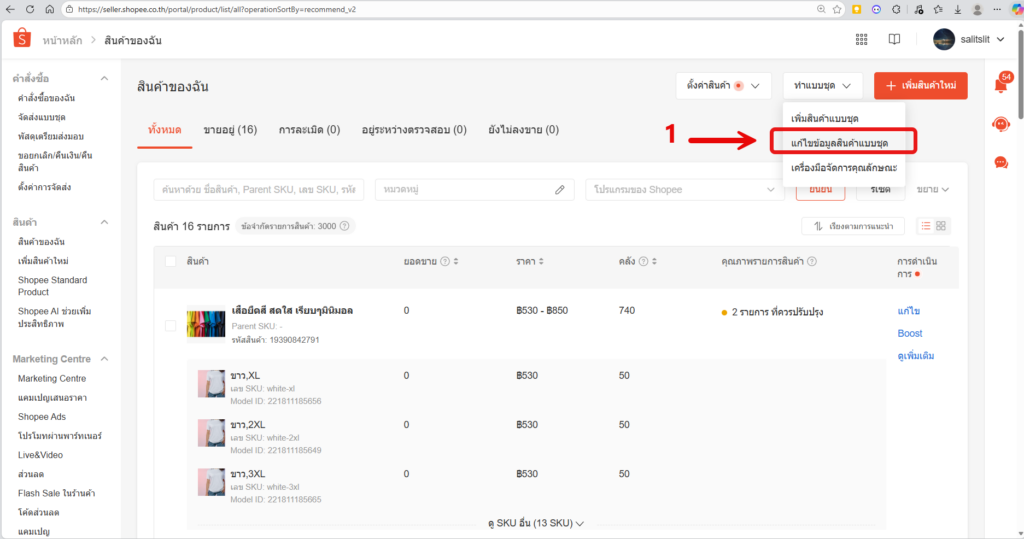Collapse the Marketing Centre sidebar section

pyautogui.click(x=104, y=359)
